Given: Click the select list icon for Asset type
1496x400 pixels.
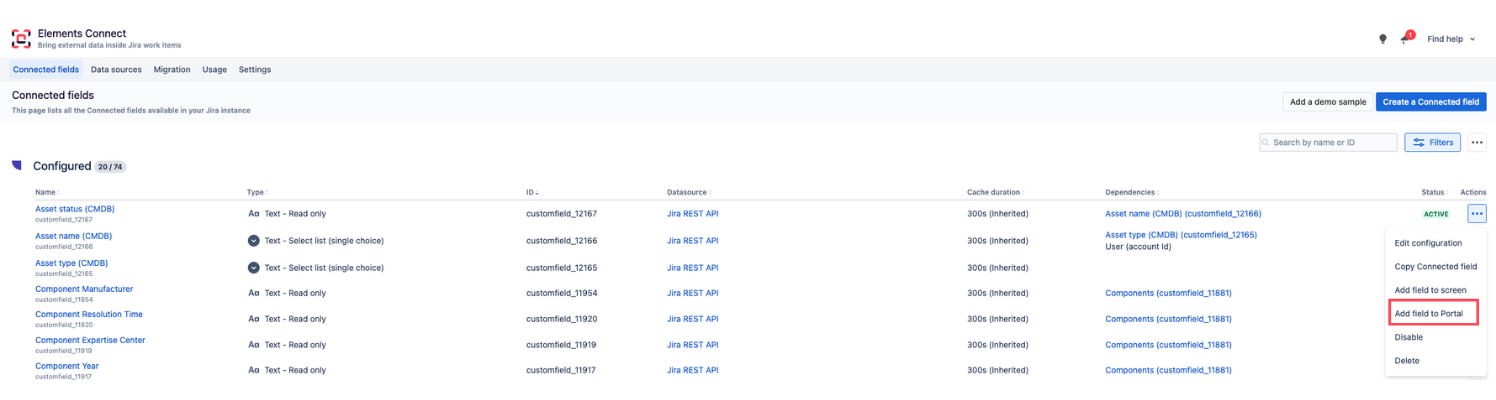Looking at the screenshot, I should click(x=254, y=267).
